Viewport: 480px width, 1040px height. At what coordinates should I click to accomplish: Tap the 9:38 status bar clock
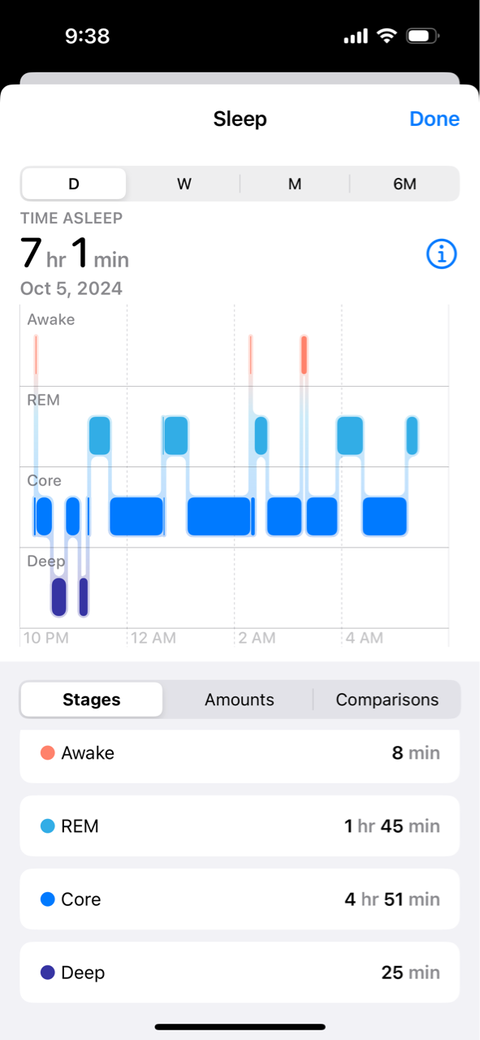(x=90, y=36)
